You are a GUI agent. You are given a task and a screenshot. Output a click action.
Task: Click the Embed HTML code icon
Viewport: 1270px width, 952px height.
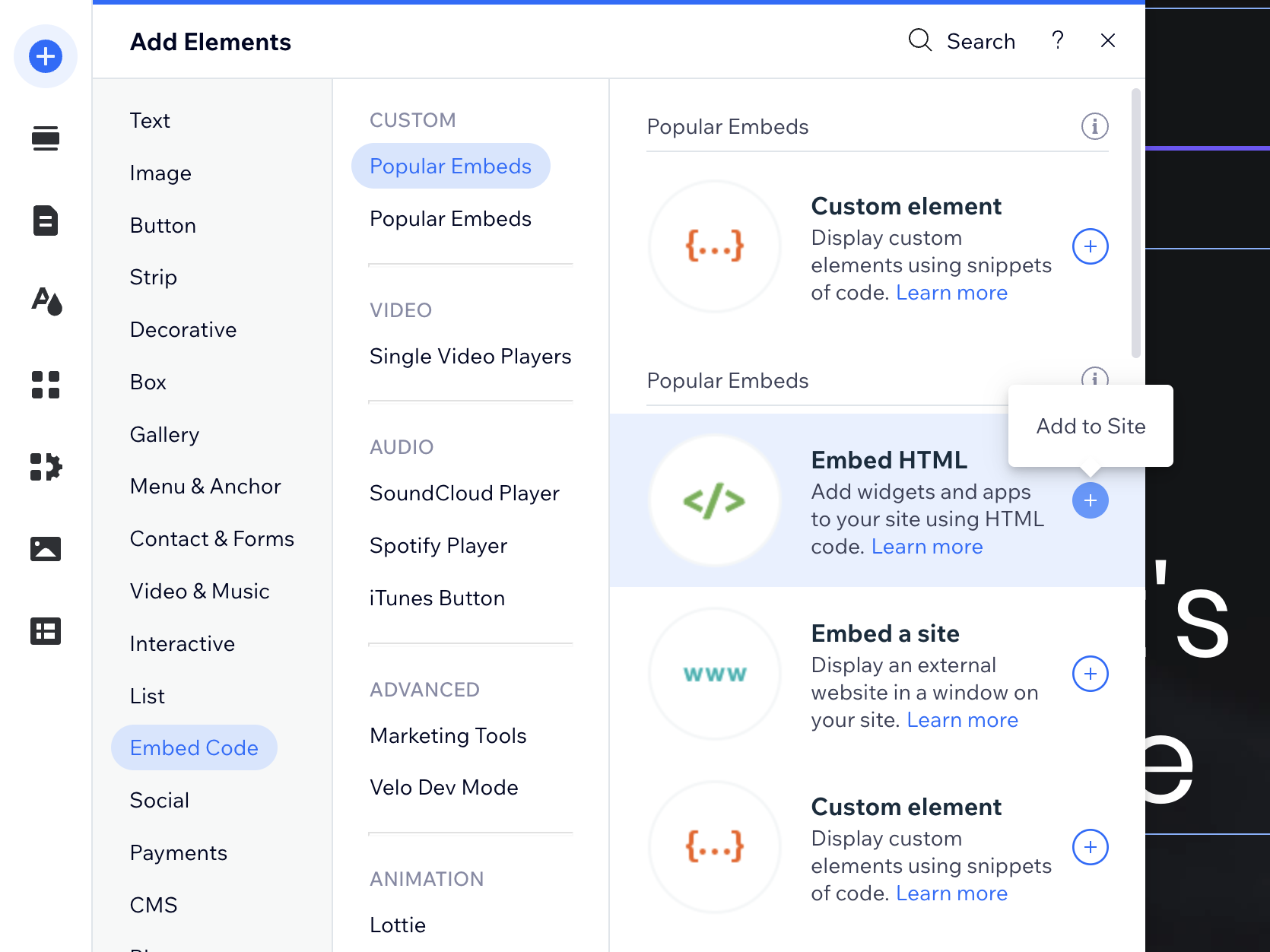coord(714,500)
